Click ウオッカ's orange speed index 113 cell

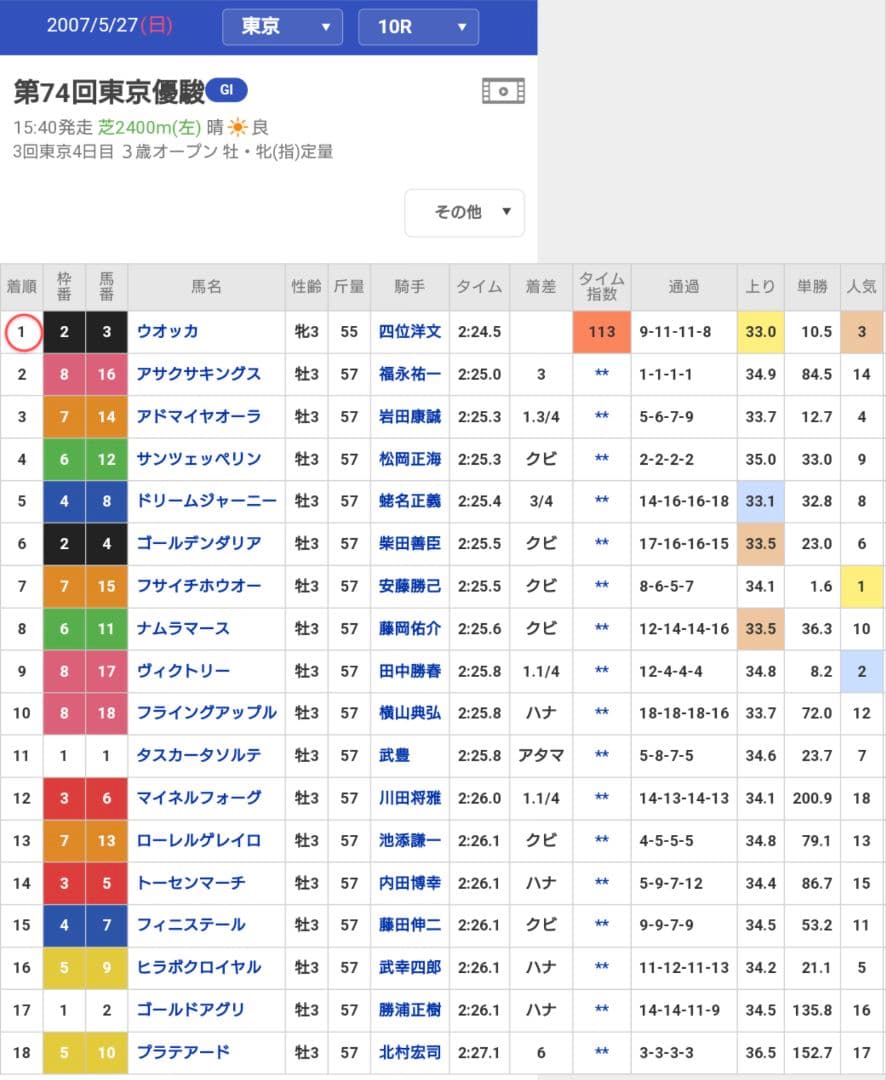(600, 331)
